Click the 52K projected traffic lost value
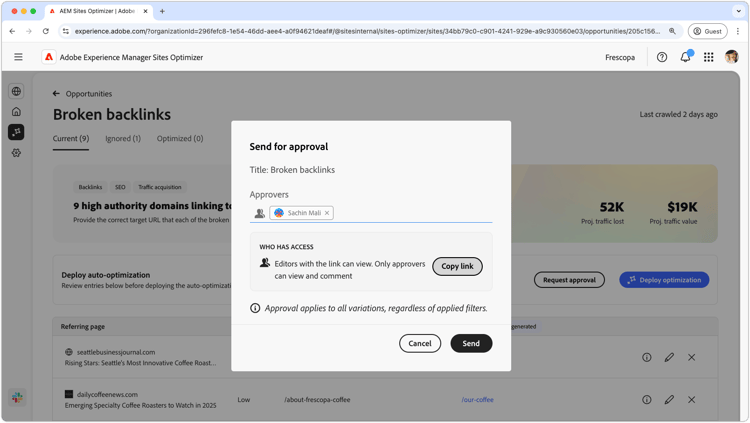Screen dimensions: 750x423 point(612,207)
